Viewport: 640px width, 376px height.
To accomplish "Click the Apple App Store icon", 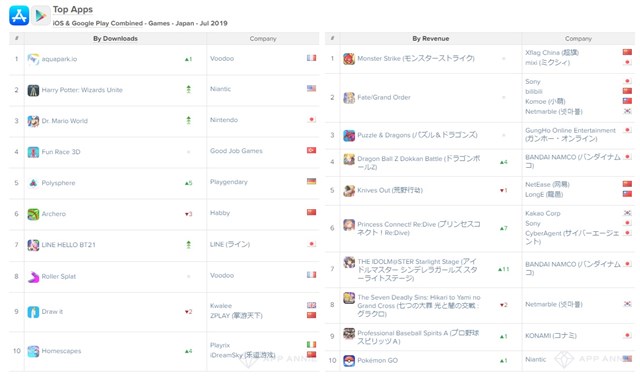I will tap(19, 16).
